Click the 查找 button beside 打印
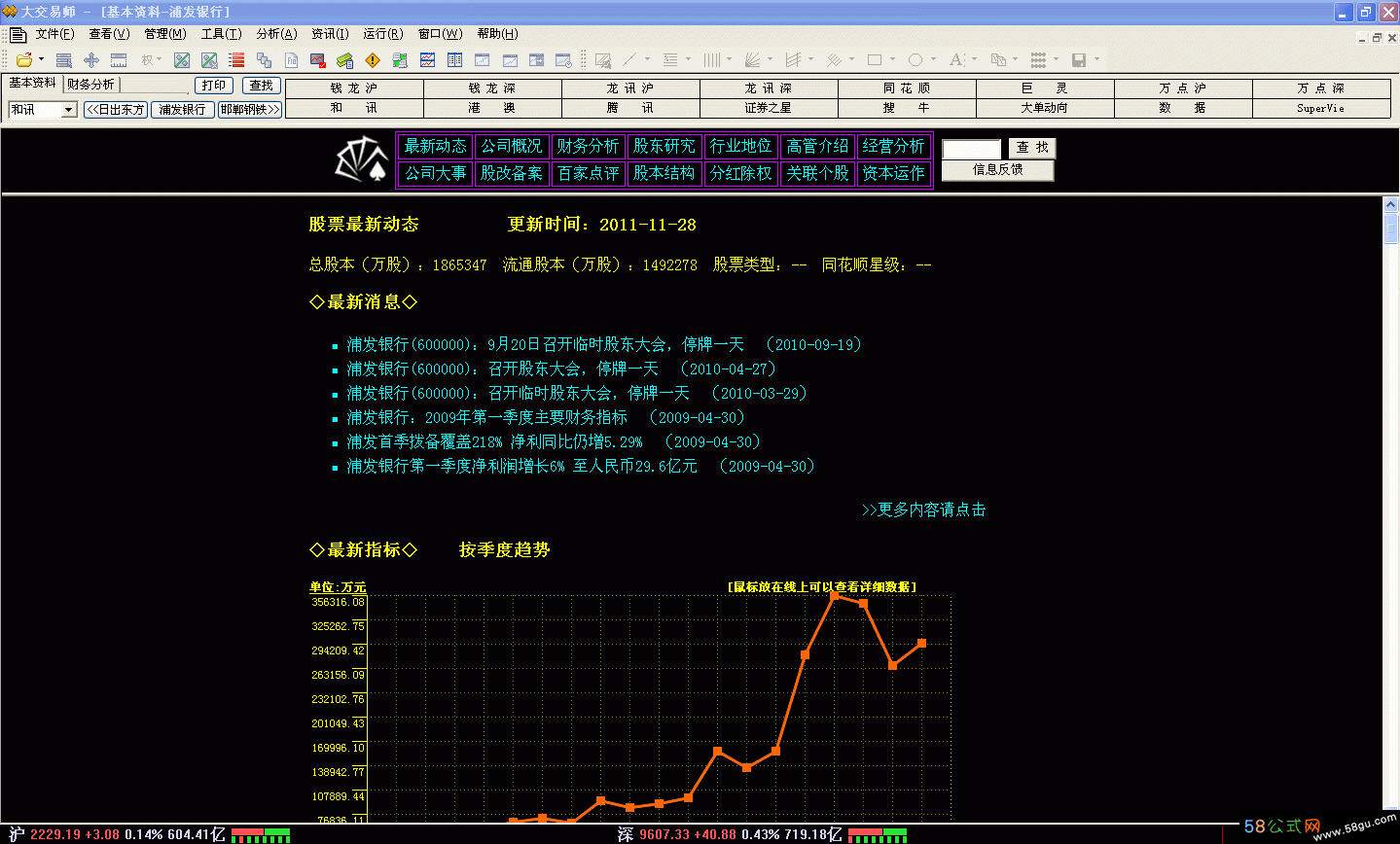 (261, 86)
